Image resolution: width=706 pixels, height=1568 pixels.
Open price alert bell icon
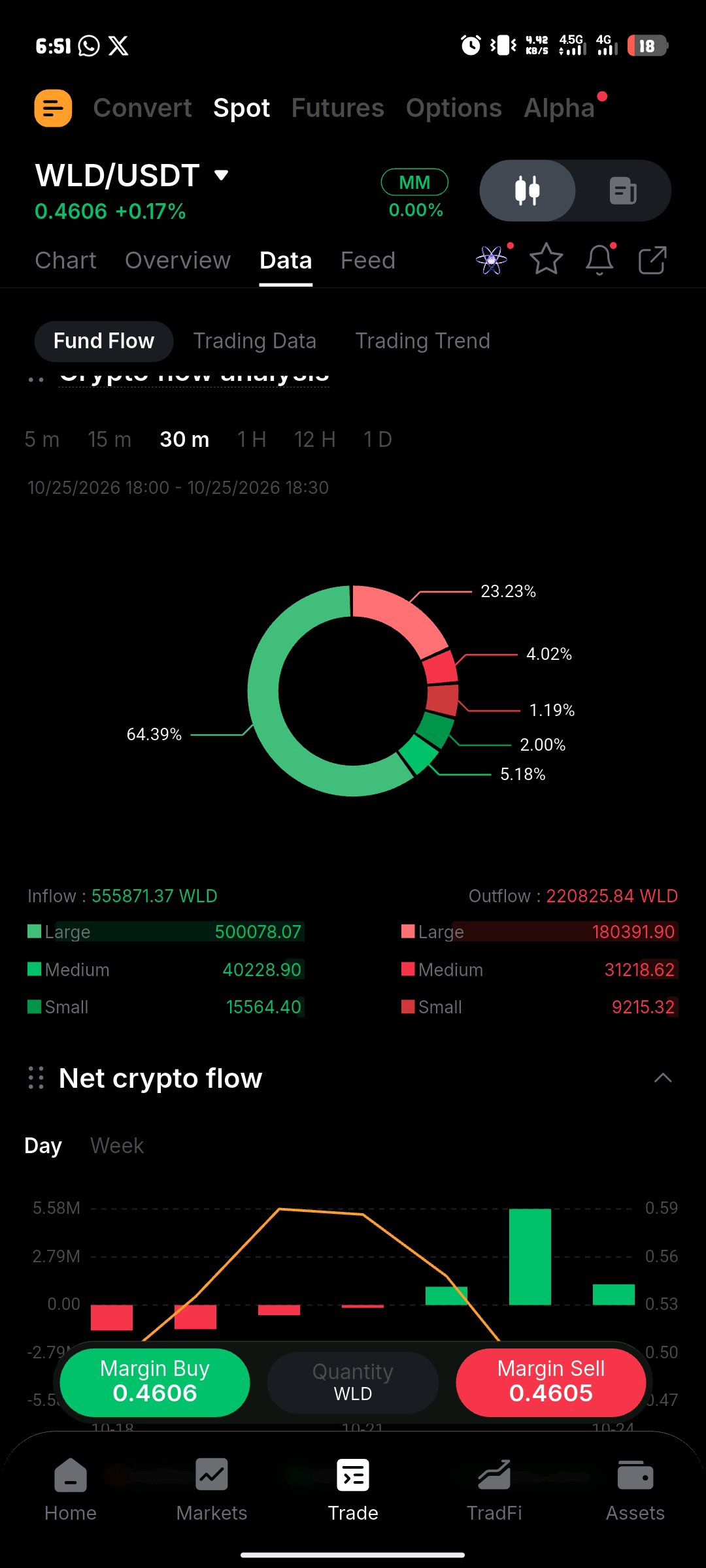coord(599,260)
